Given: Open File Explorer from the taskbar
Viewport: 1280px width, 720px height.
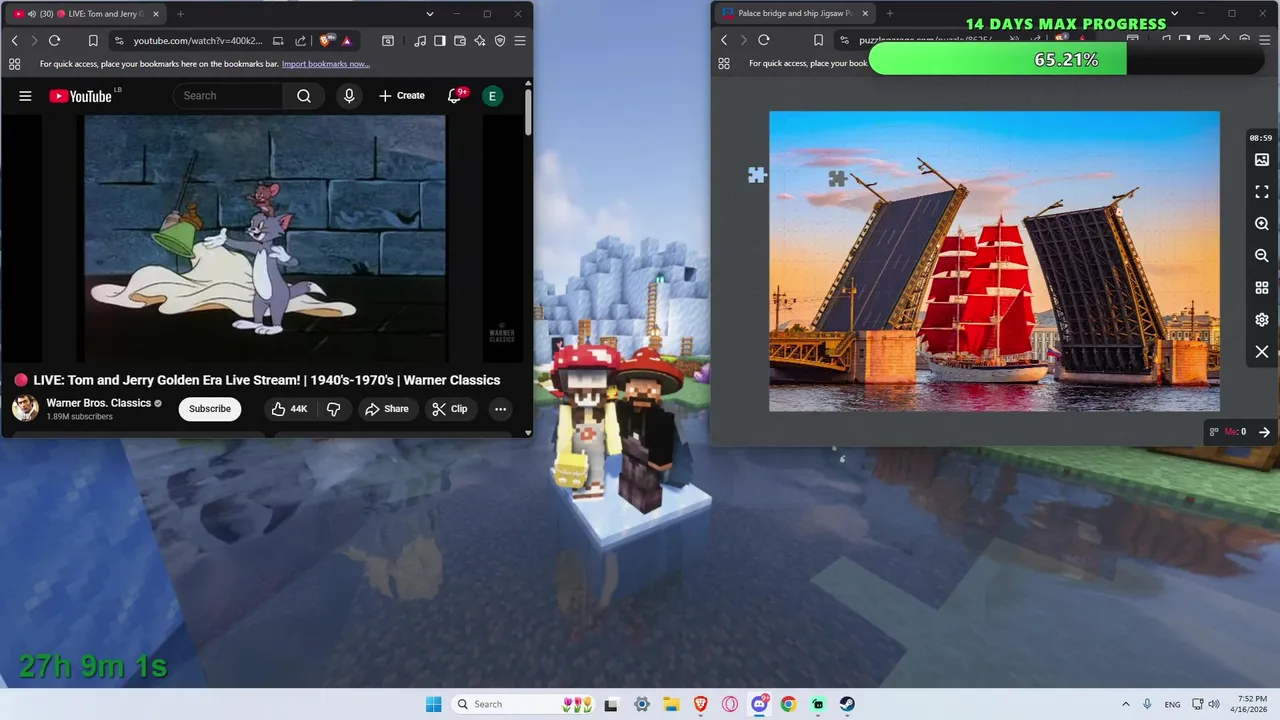Looking at the screenshot, I should (x=671, y=704).
